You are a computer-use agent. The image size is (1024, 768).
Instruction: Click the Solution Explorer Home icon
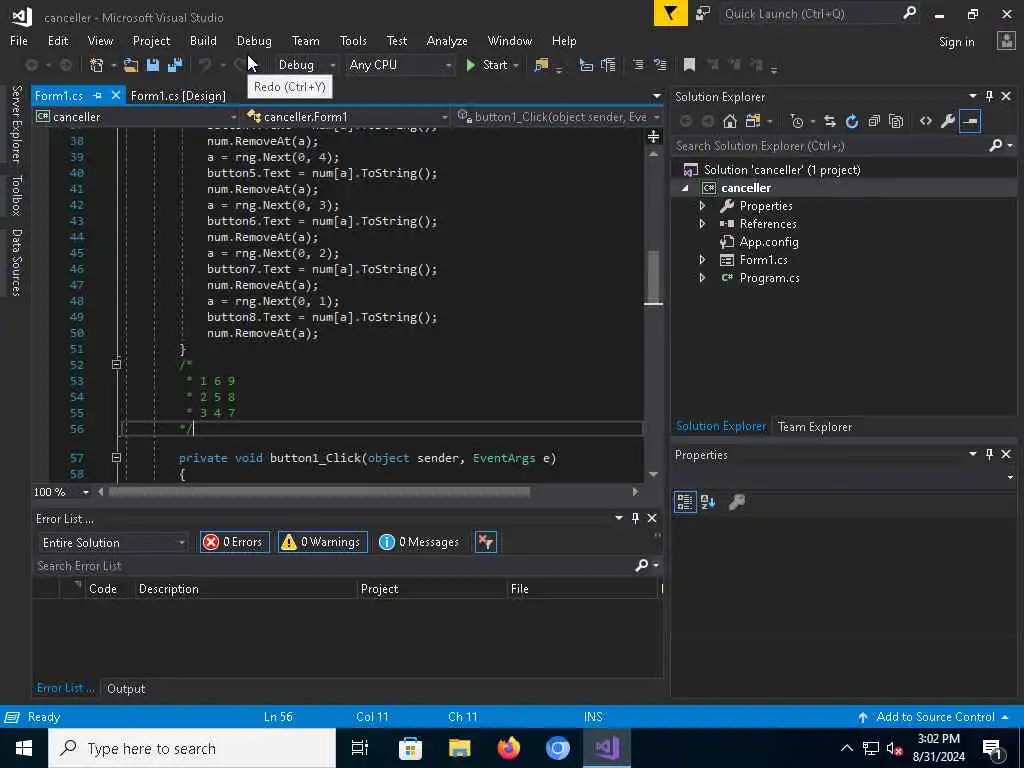click(730, 121)
